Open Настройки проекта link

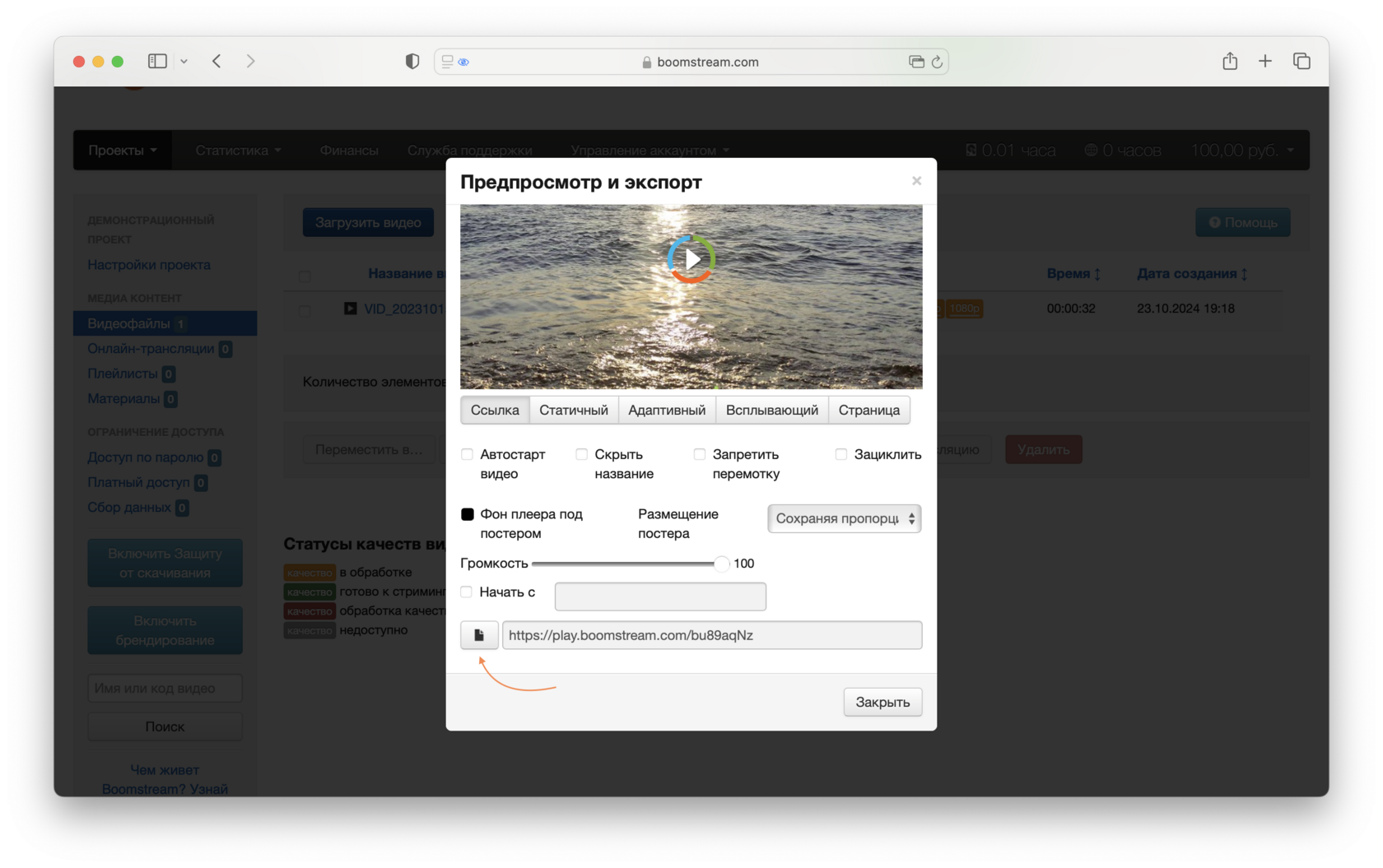[149, 265]
